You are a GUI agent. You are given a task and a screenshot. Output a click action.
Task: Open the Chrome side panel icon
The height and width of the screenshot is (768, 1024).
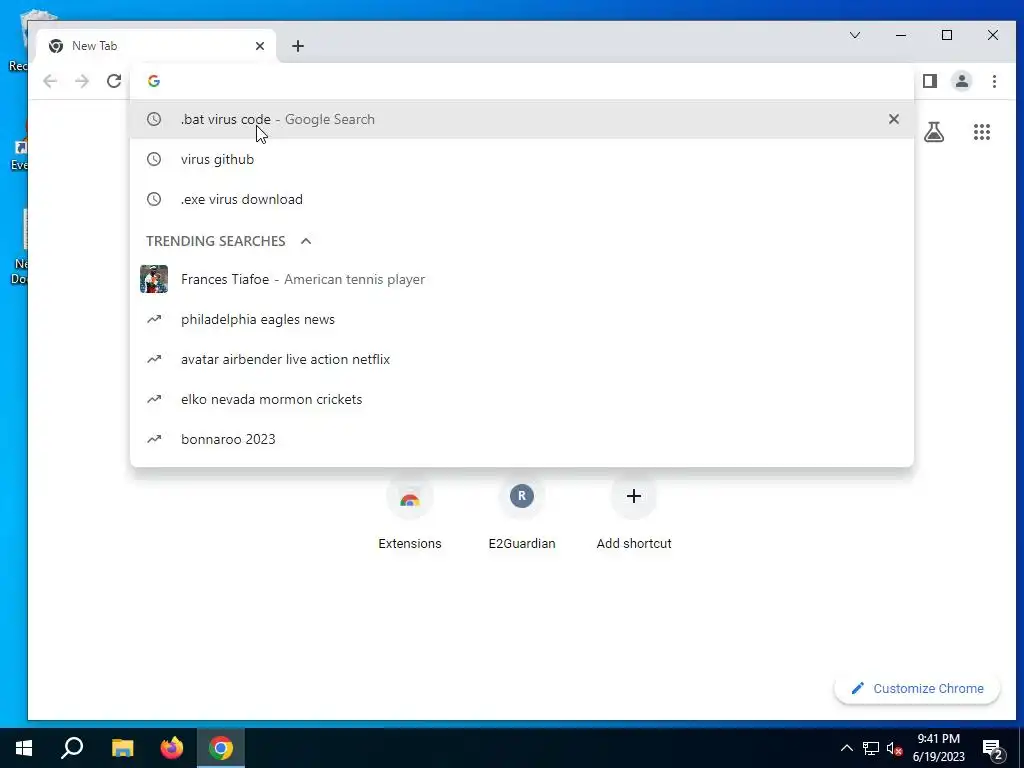click(930, 81)
